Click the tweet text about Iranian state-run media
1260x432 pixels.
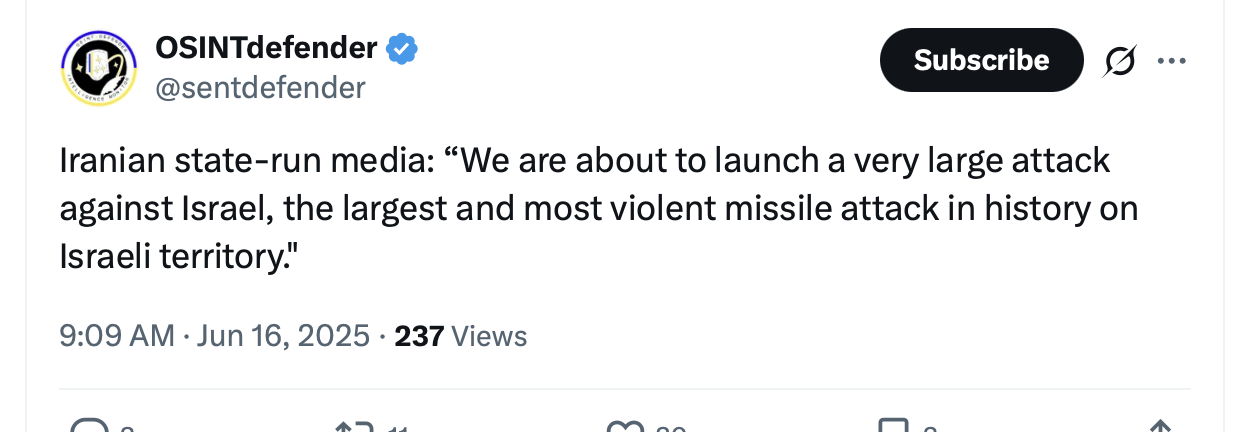[x=599, y=209]
